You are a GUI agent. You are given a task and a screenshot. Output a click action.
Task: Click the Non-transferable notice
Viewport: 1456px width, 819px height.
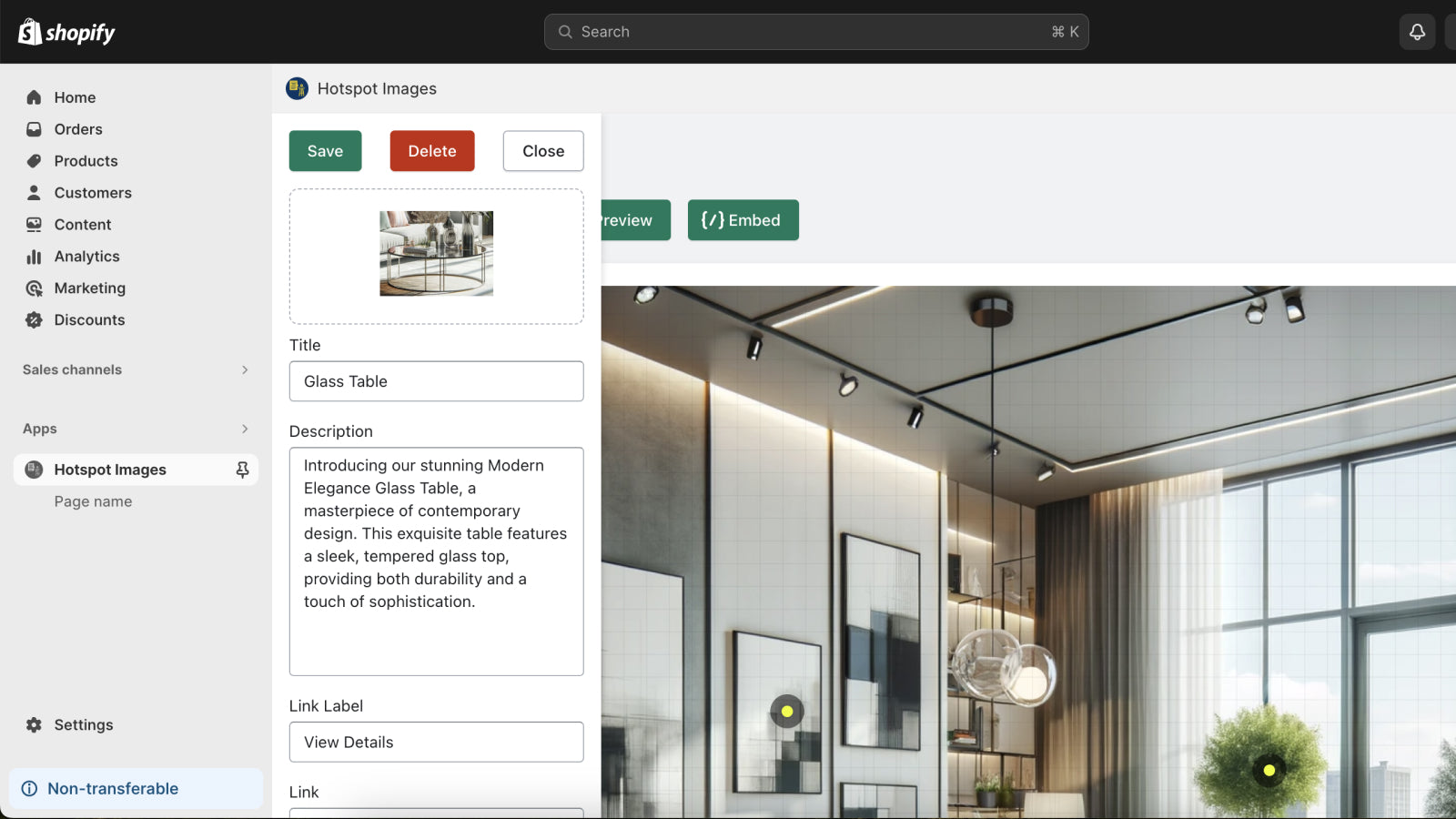point(136,789)
